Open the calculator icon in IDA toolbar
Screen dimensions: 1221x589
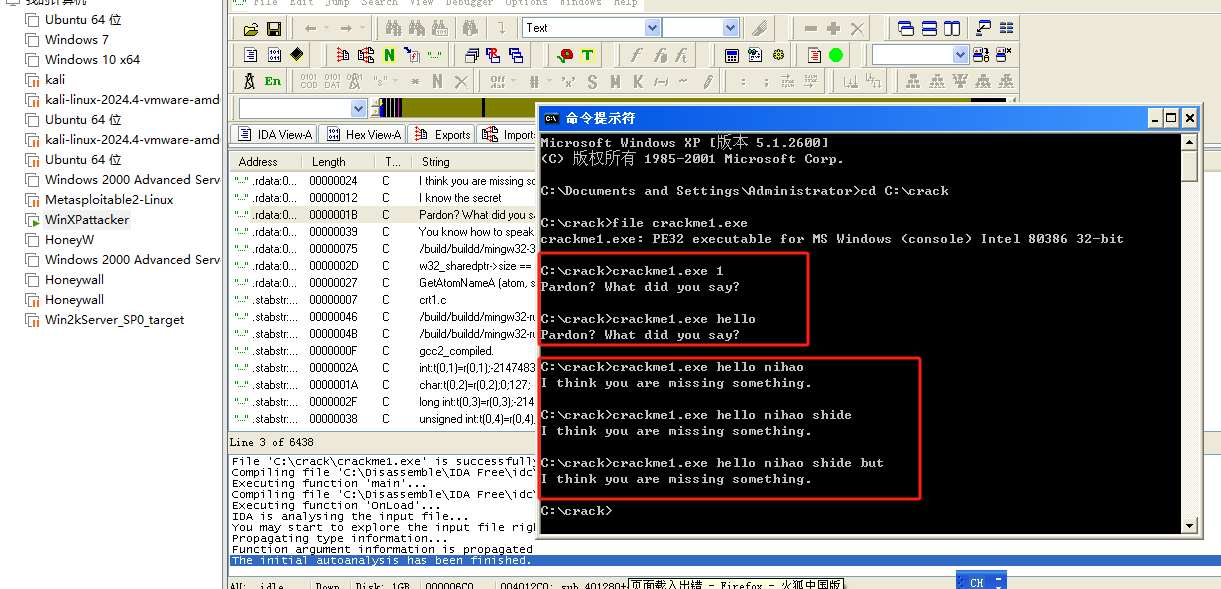tap(732, 55)
